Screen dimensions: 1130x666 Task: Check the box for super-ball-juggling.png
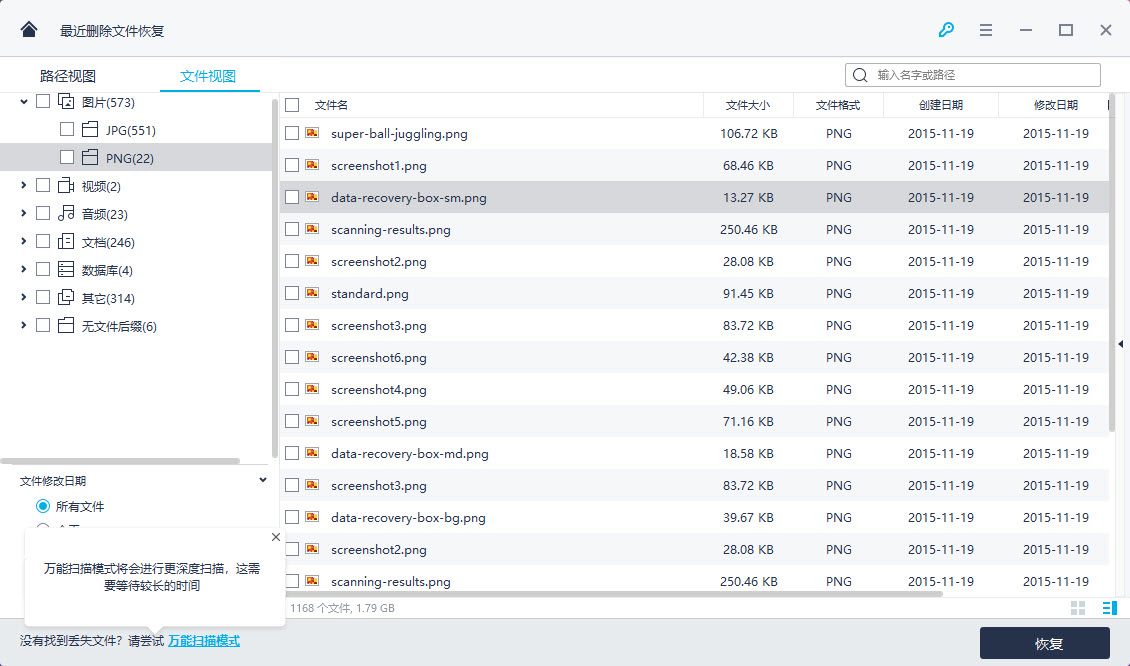click(292, 133)
